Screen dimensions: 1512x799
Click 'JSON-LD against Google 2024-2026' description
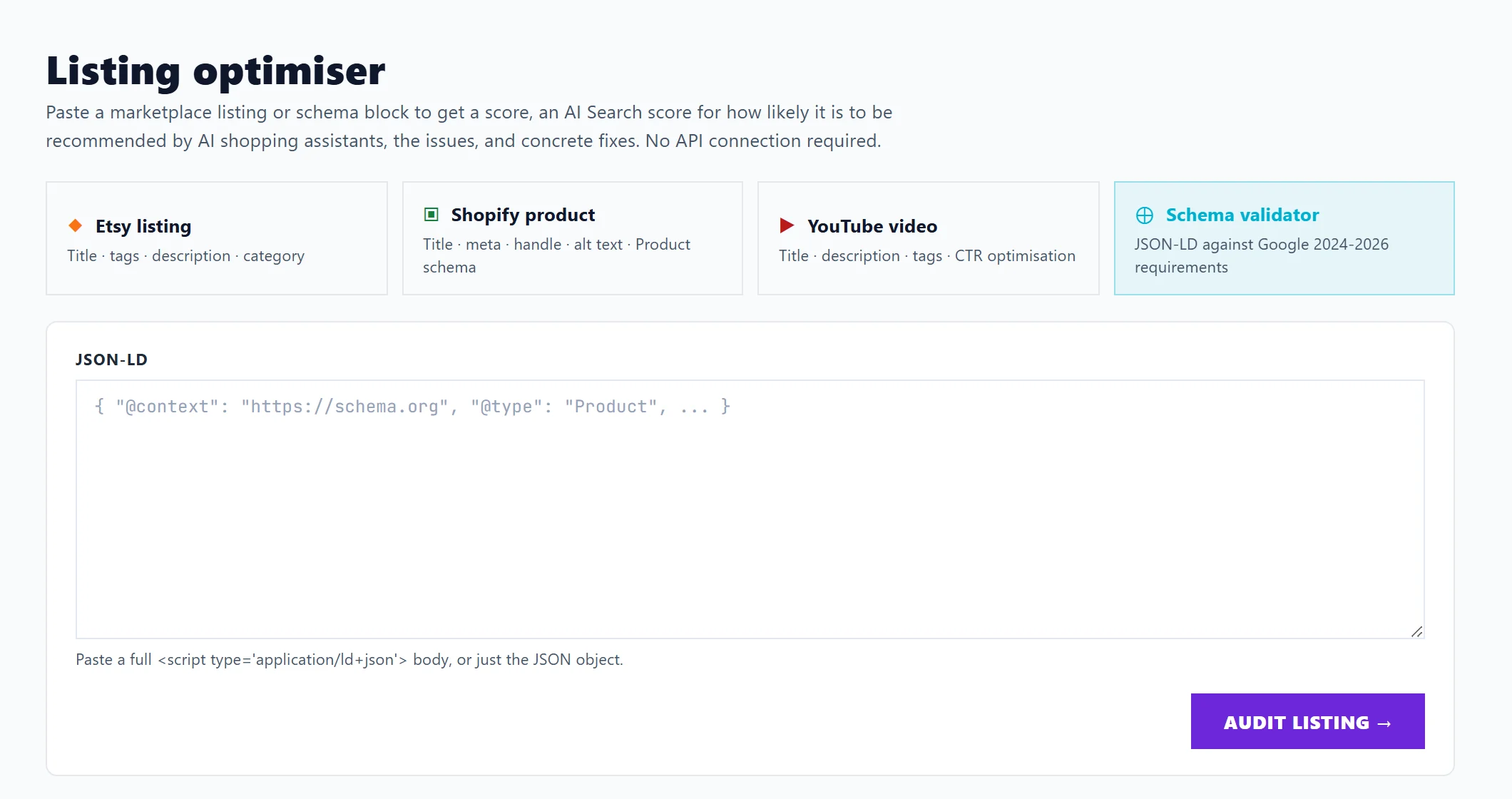pyautogui.click(x=1261, y=255)
